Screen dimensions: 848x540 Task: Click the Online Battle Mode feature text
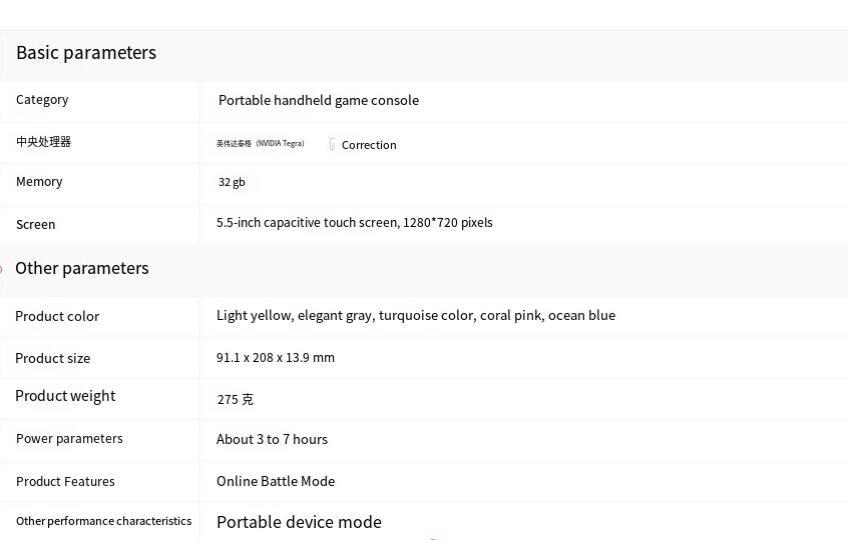(x=276, y=482)
